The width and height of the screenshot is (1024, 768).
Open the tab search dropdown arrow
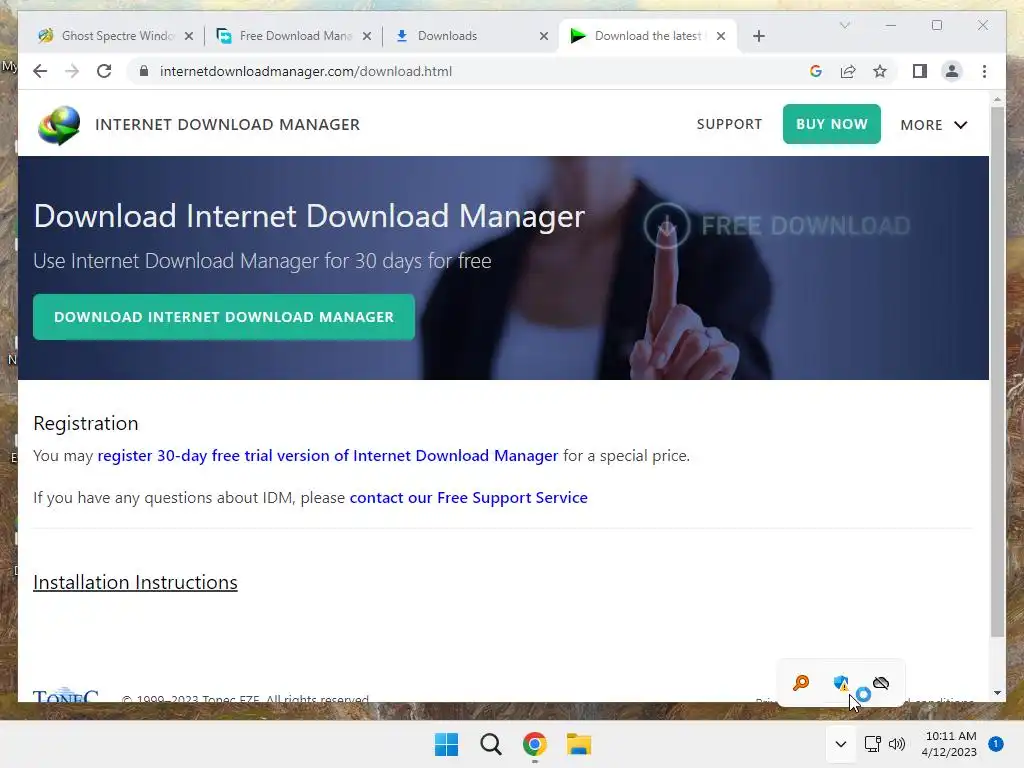pos(844,25)
